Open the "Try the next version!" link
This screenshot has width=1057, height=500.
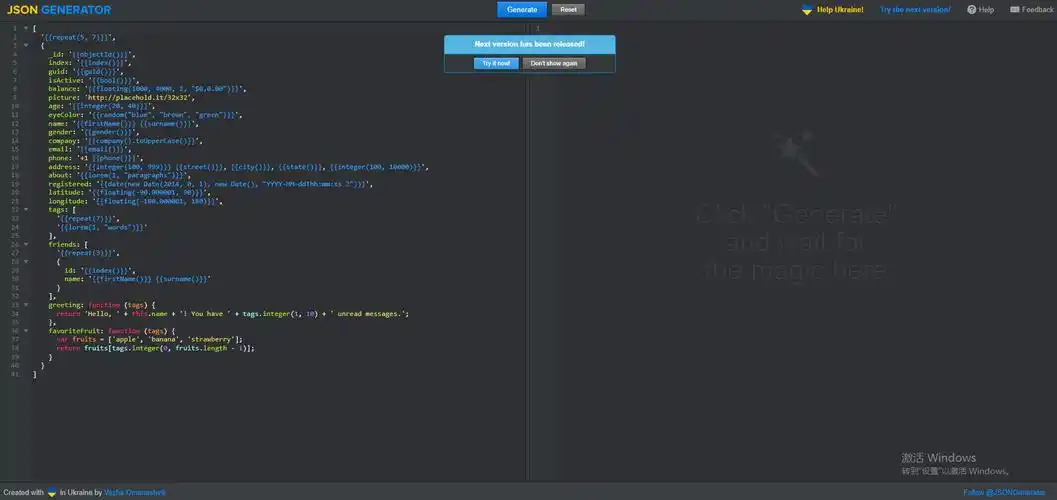915,10
